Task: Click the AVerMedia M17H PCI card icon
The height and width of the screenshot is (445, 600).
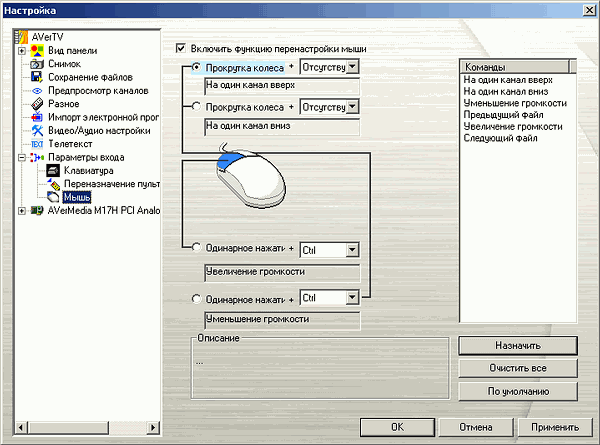Action: (37, 211)
